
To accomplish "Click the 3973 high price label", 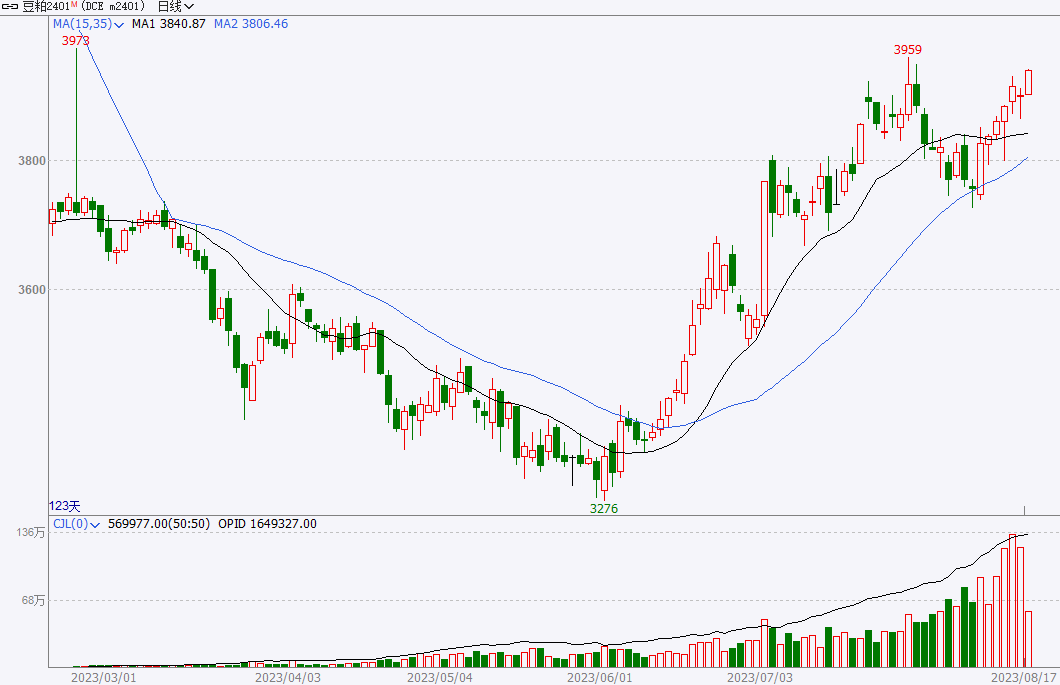I will coord(75,41).
